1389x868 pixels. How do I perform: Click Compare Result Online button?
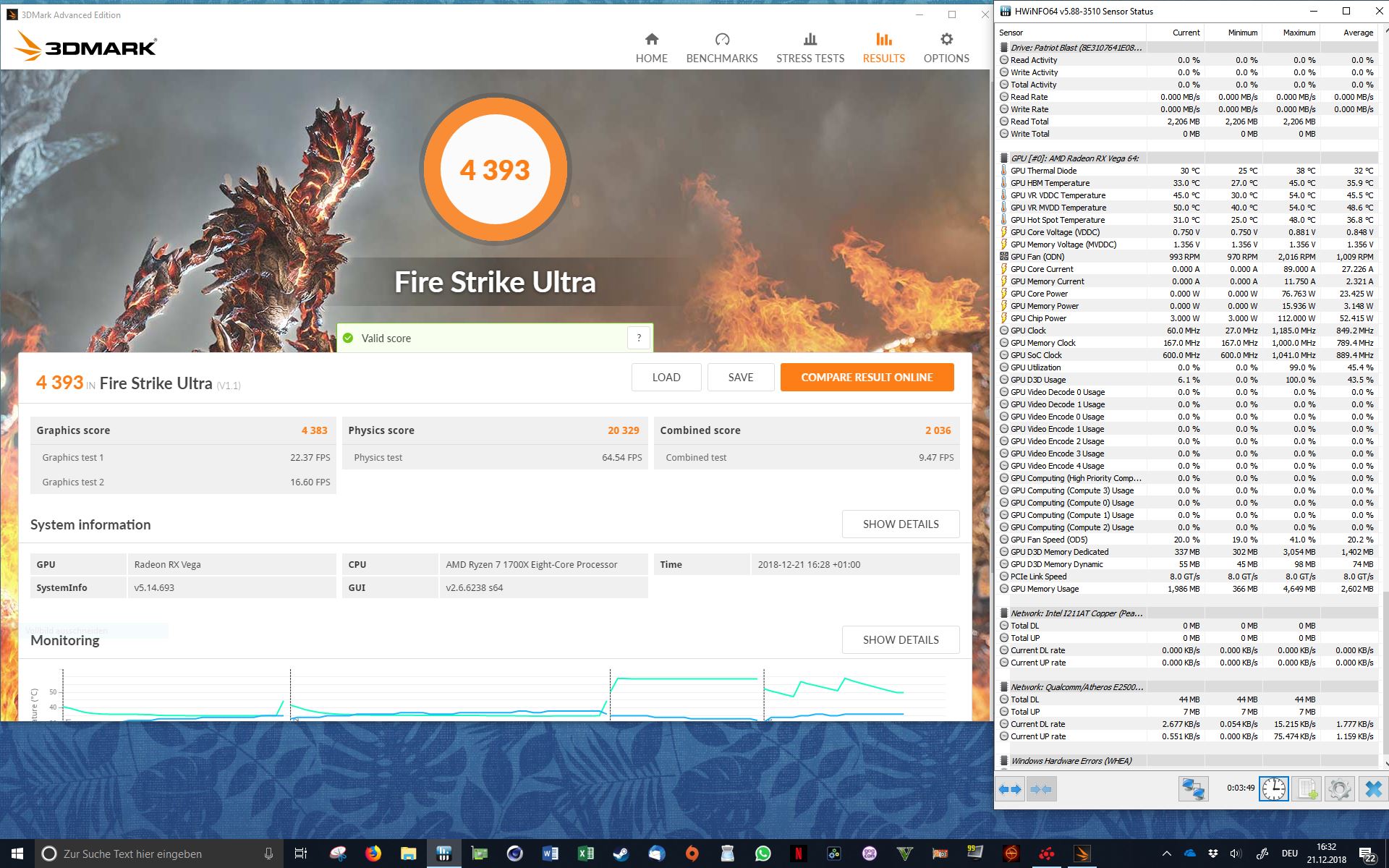(x=867, y=377)
